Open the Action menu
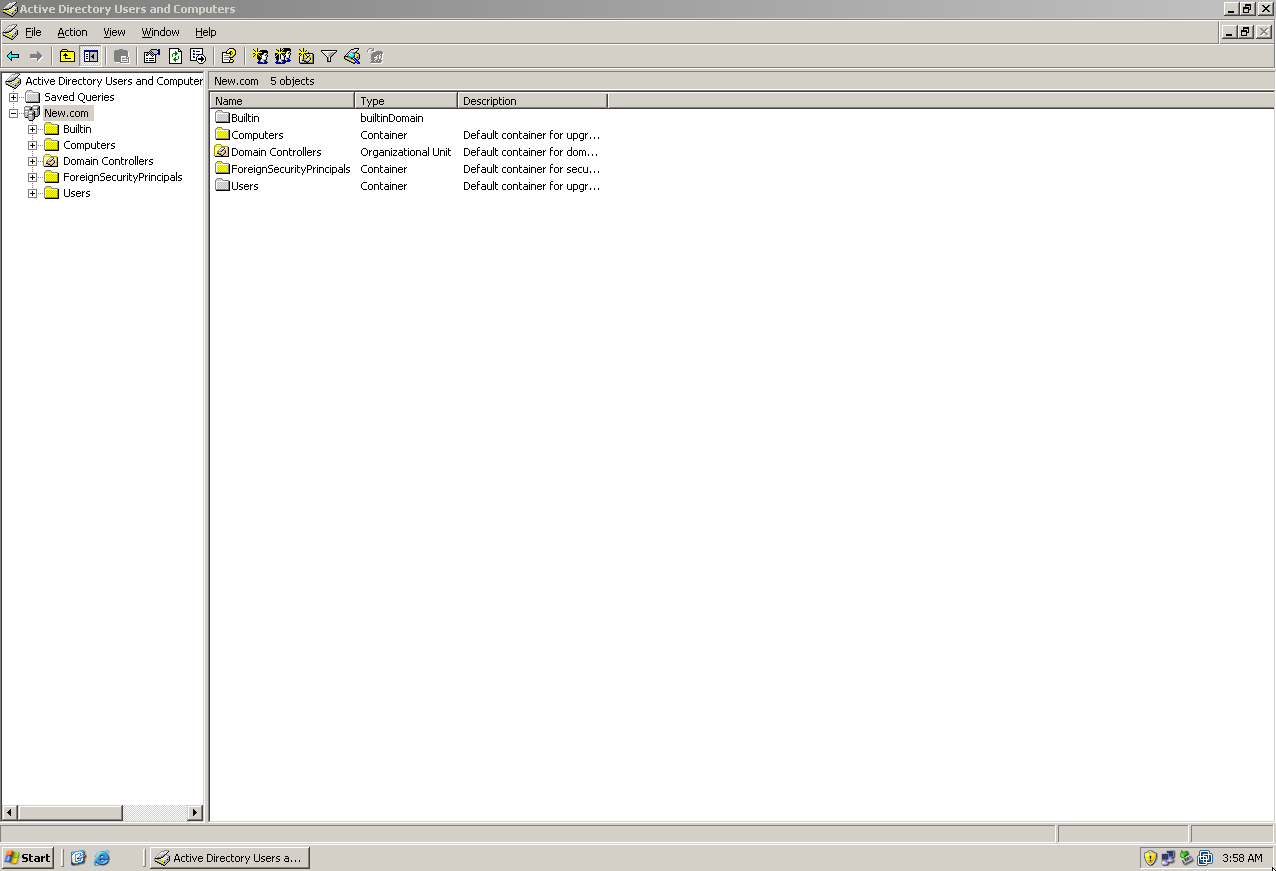Viewport: 1276px width, 871px height. [x=72, y=32]
